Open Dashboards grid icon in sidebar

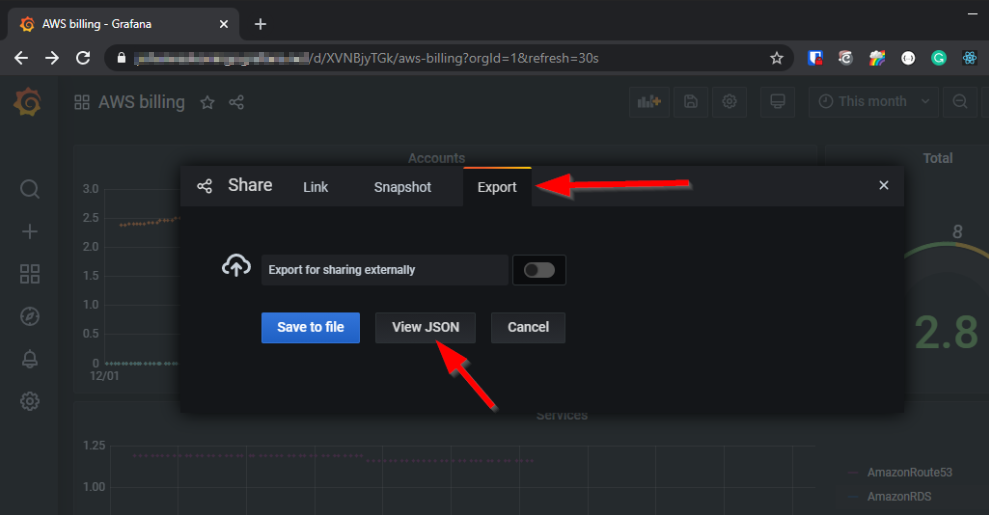coord(30,274)
